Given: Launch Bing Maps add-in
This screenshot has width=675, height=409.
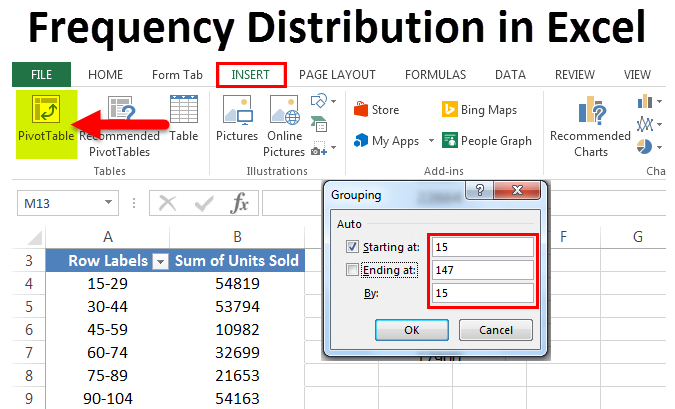Looking at the screenshot, I should click(x=479, y=110).
